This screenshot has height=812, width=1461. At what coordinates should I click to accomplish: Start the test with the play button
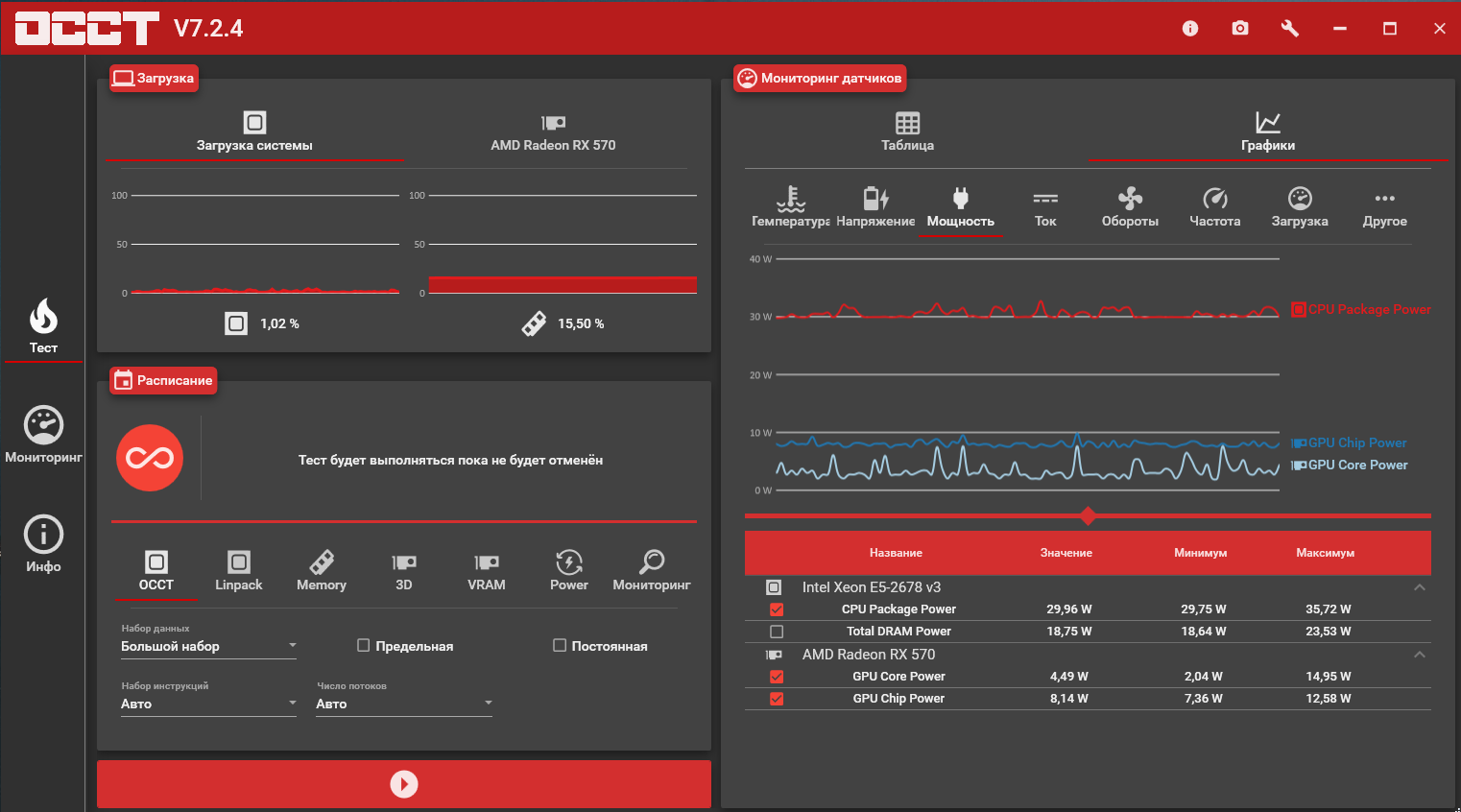[x=404, y=784]
